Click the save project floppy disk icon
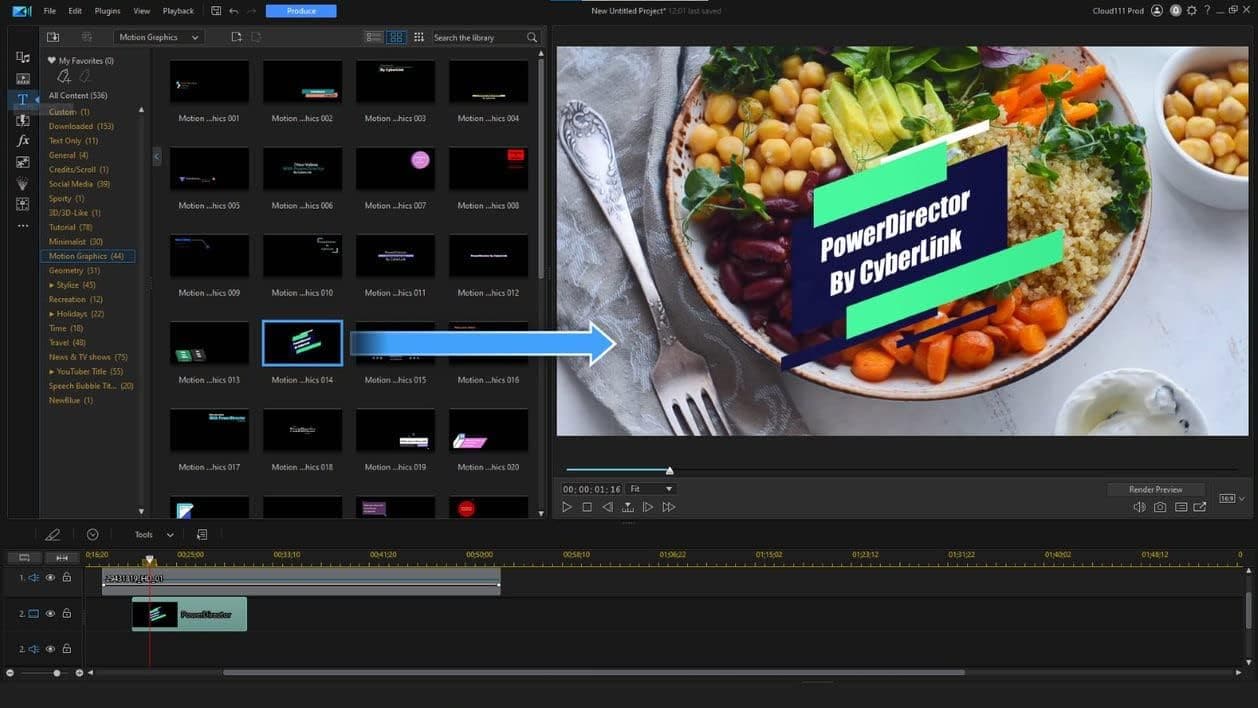Image resolution: width=1258 pixels, height=708 pixels. tap(217, 11)
